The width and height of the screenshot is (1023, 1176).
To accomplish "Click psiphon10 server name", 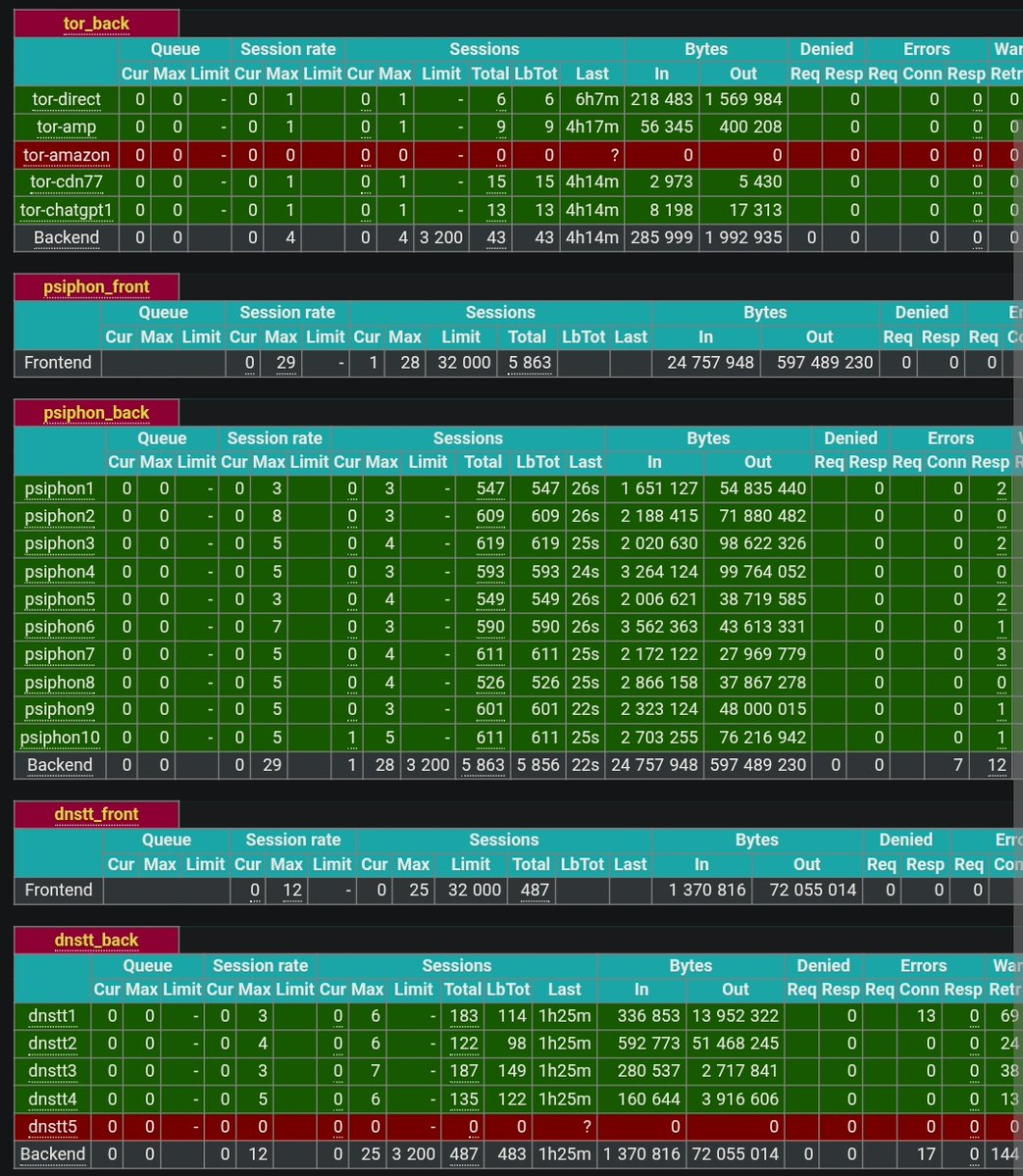I will (59, 738).
